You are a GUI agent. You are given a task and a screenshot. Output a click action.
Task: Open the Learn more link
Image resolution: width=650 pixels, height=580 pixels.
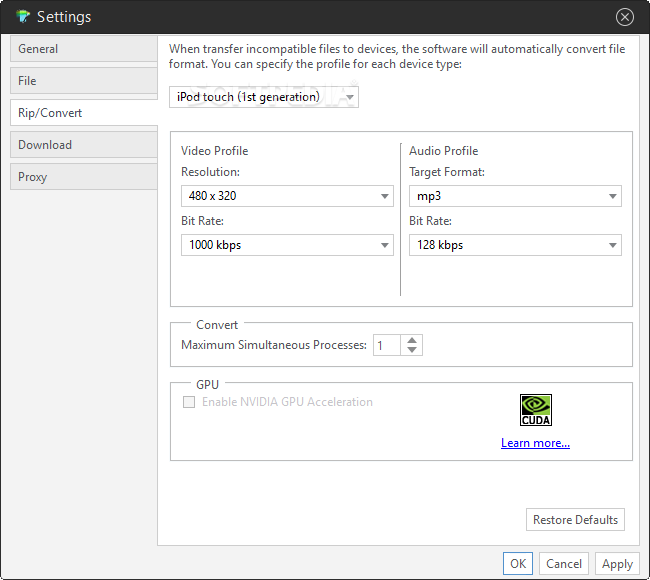point(535,443)
